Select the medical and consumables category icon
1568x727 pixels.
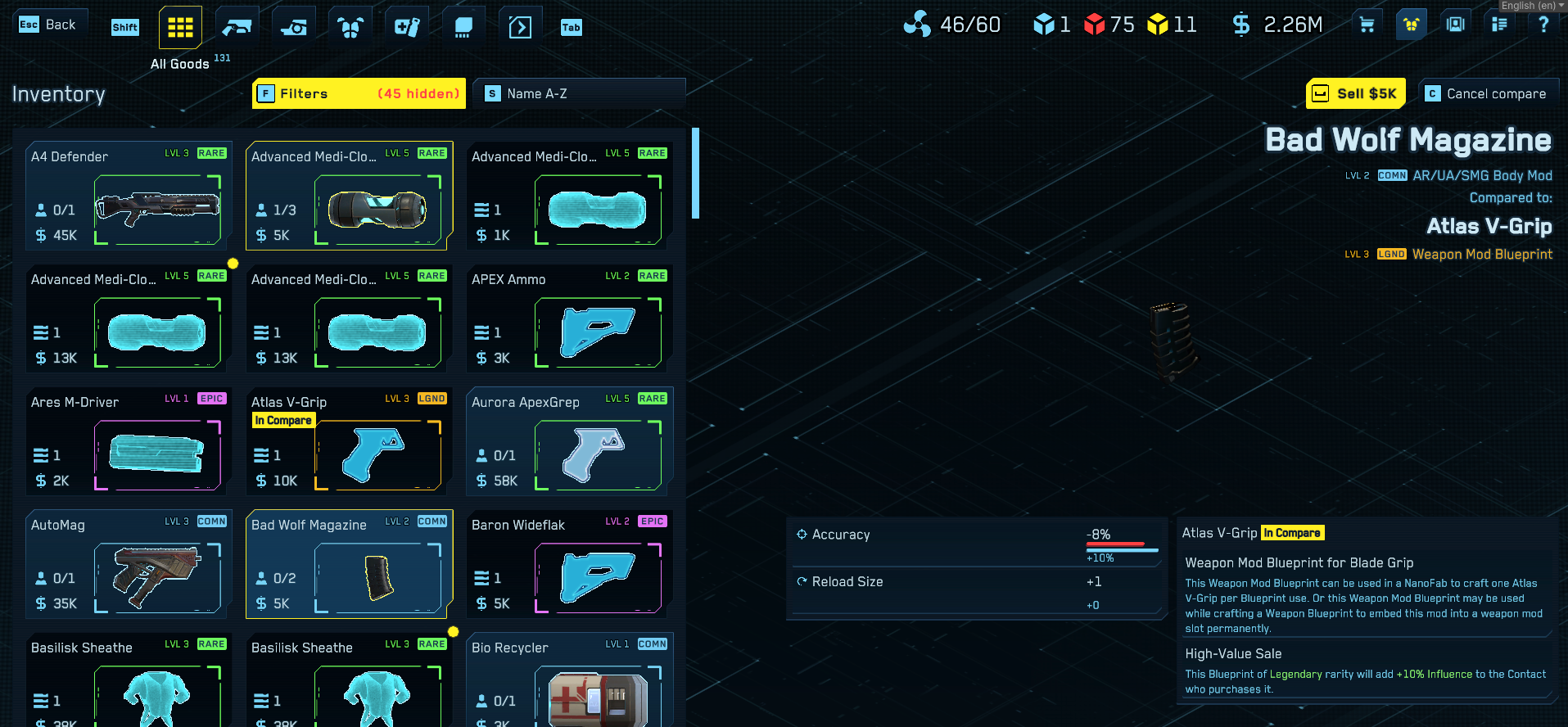pos(407,28)
